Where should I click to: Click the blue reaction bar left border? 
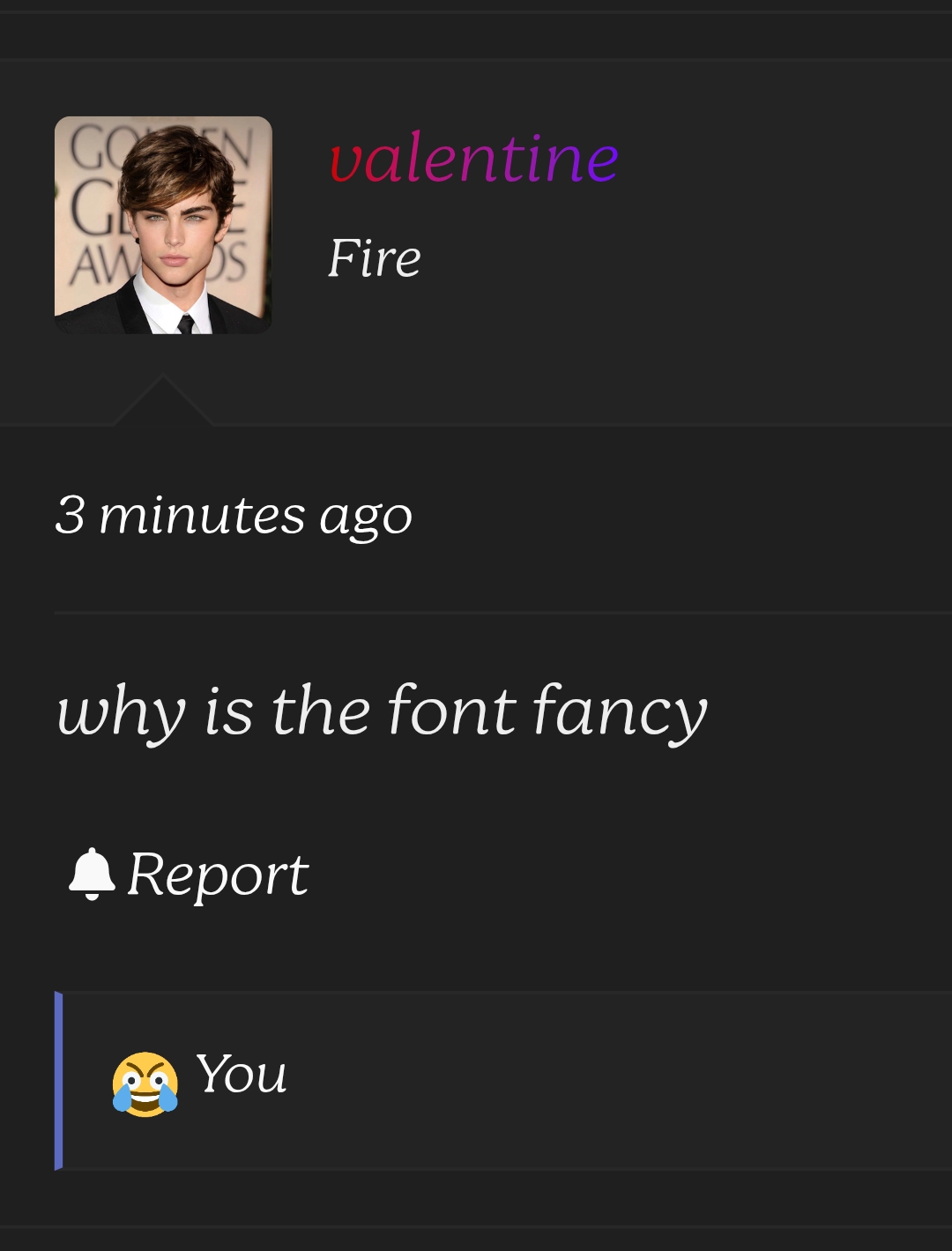pyautogui.click(x=58, y=1081)
